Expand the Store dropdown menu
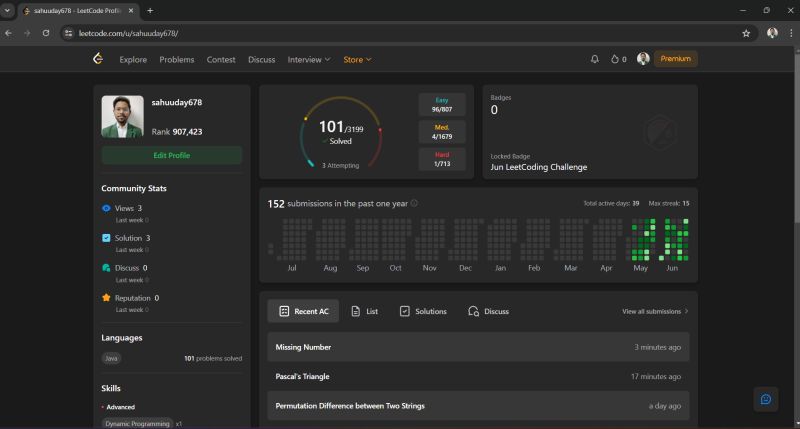This screenshot has width=800, height=429. [357, 59]
